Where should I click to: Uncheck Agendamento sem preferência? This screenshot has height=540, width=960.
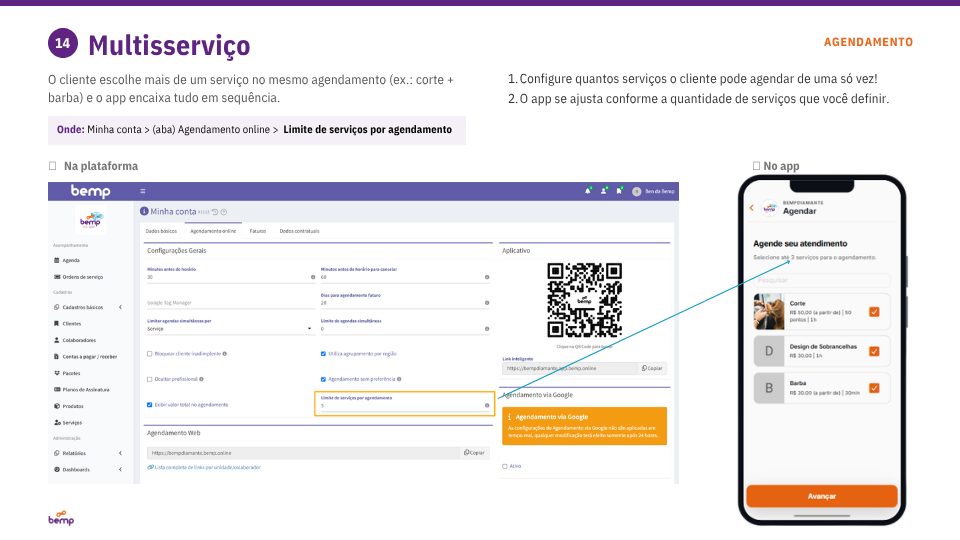tap(323, 380)
